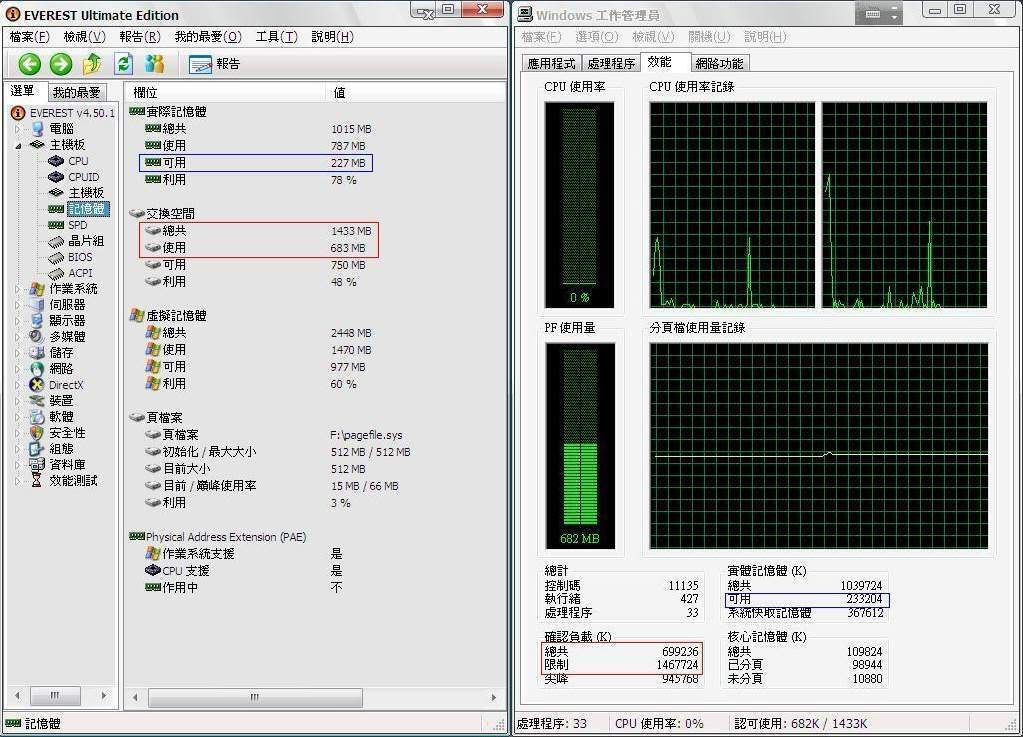Go up one level with the up-arrow icon

pyautogui.click(x=92, y=64)
